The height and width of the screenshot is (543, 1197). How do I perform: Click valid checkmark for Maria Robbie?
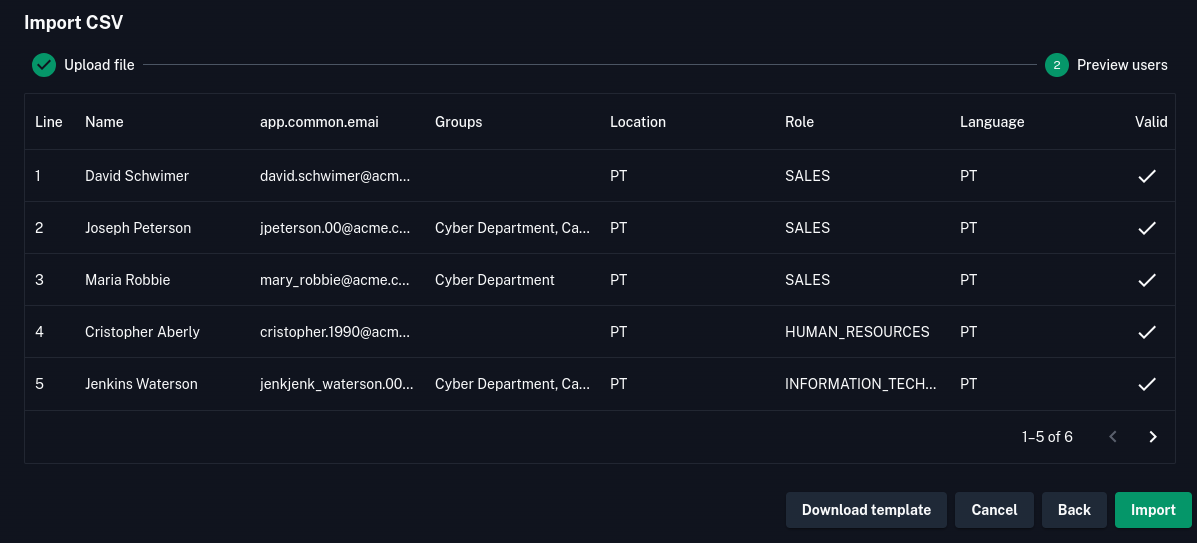(x=1147, y=280)
